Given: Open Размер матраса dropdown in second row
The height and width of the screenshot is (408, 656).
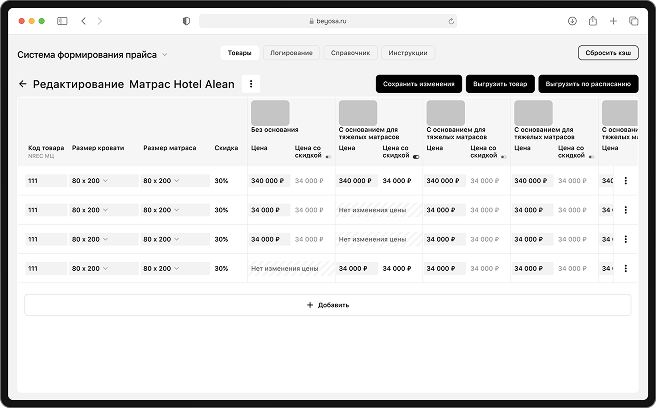Looking at the screenshot, I should tap(175, 210).
